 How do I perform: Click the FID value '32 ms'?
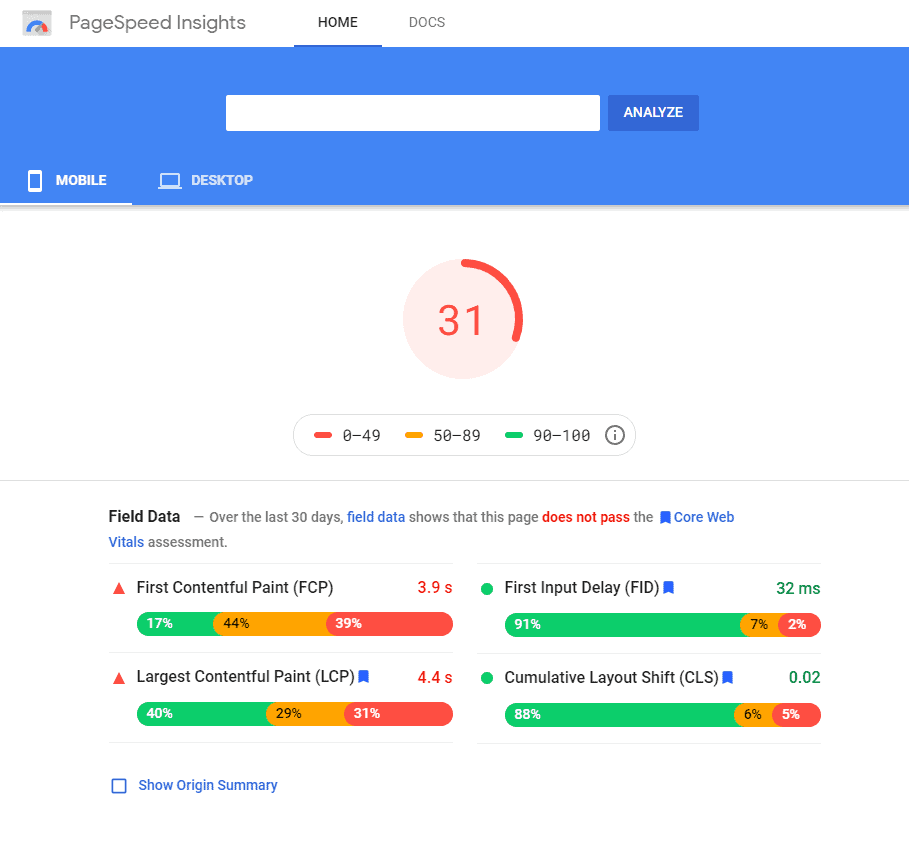click(x=798, y=589)
